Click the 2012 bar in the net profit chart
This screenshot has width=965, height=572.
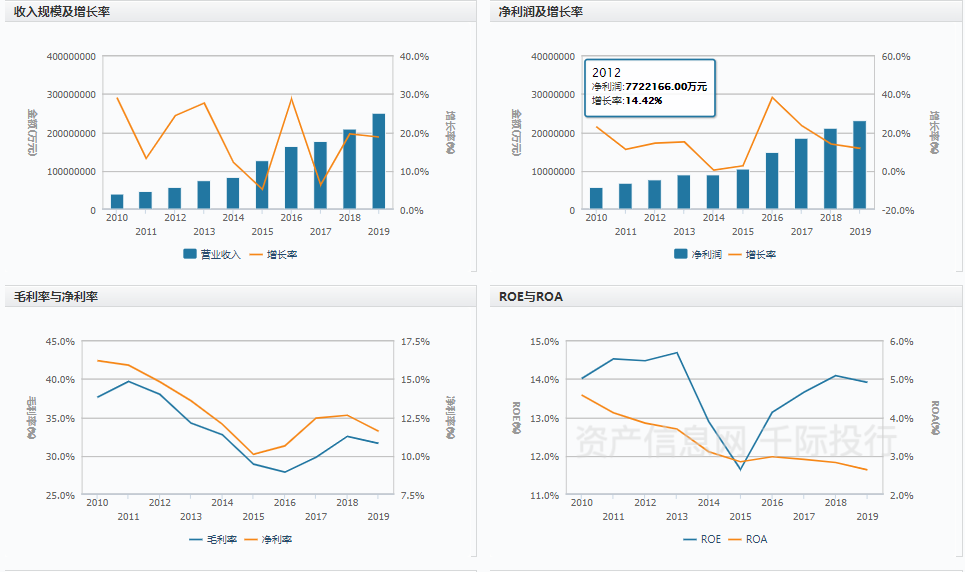(654, 195)
